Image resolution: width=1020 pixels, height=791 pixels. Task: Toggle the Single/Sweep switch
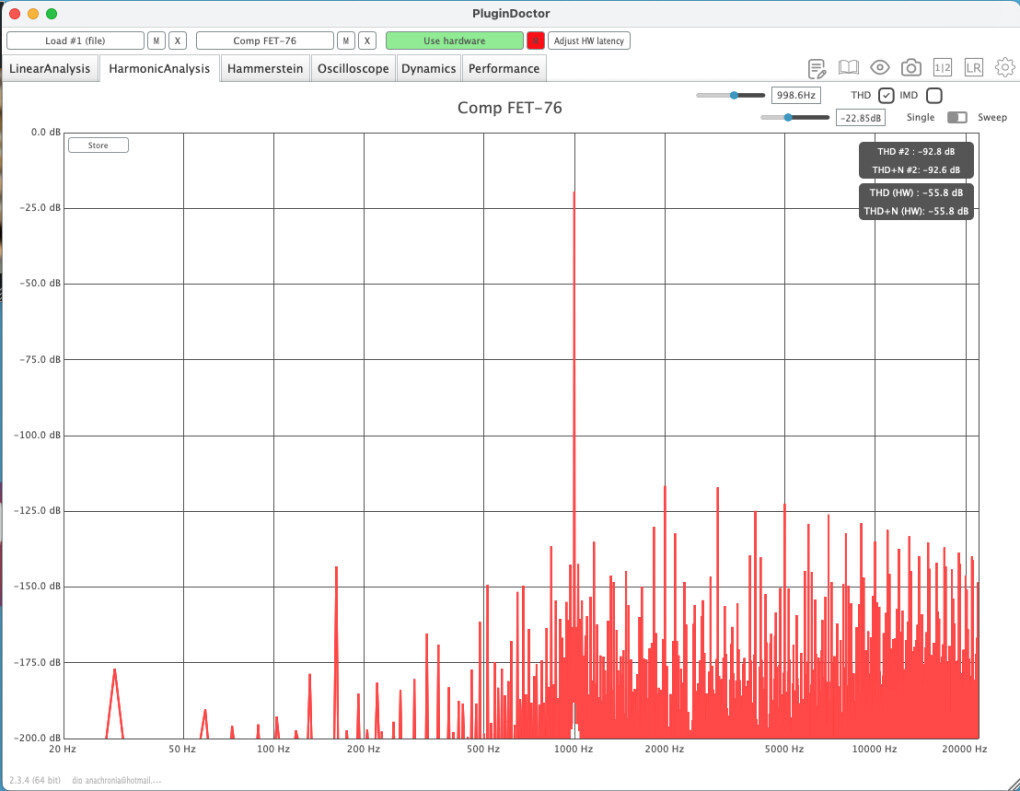[x=957, y=117]
